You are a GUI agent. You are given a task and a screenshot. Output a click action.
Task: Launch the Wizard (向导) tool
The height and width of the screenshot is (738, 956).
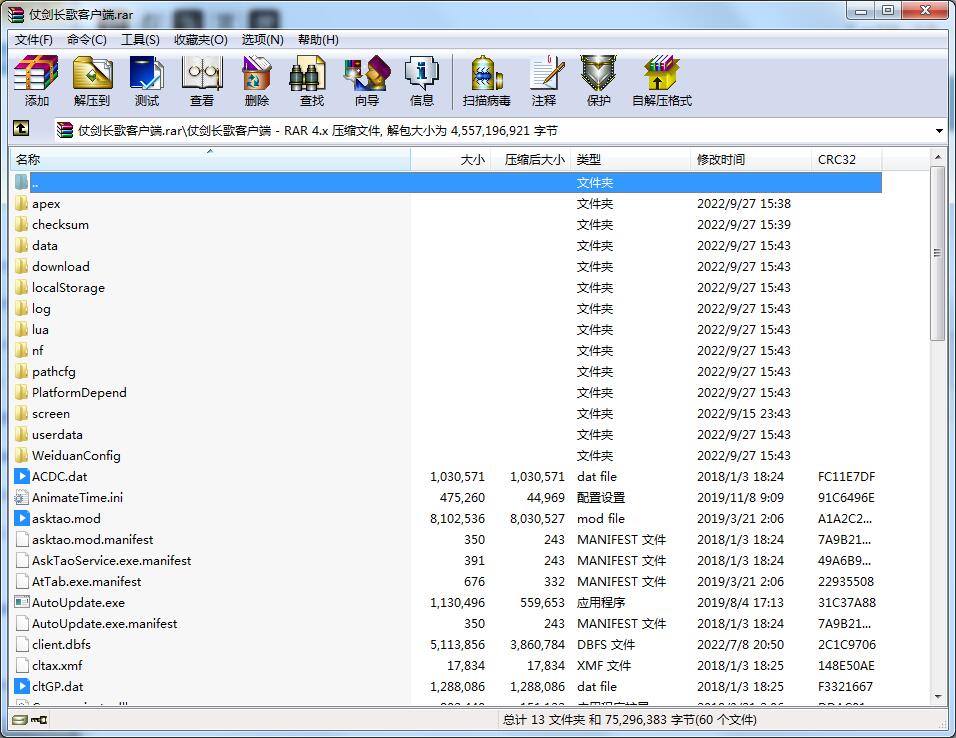coord(367,80)
